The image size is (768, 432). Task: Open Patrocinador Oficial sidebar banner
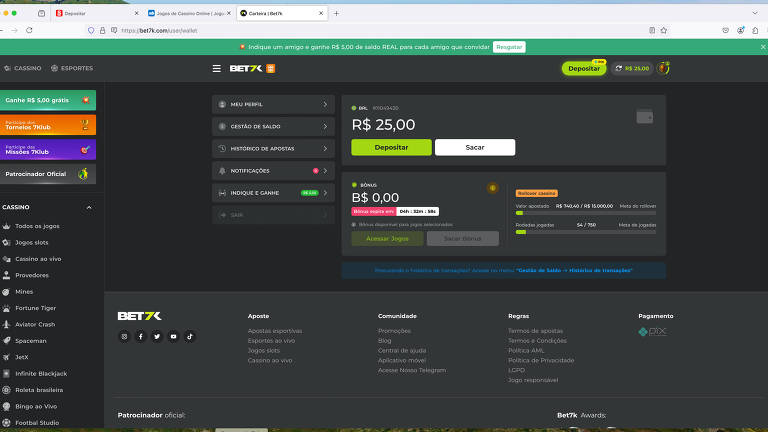click(48, 174)
